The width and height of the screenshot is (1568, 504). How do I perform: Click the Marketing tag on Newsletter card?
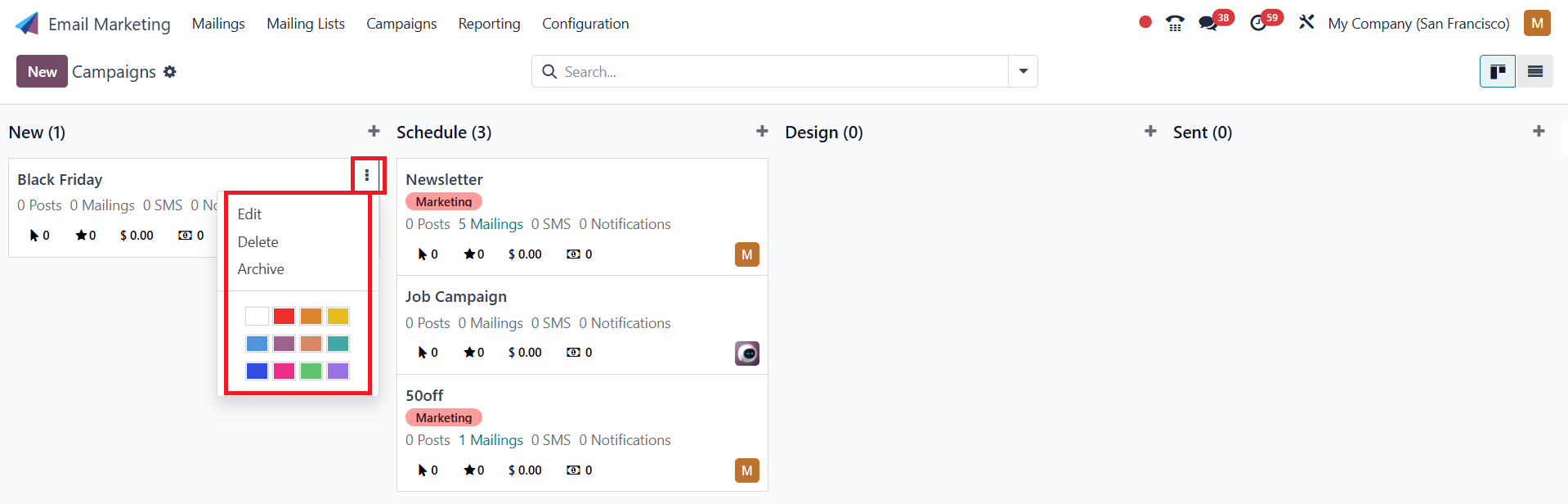coord(444,201)
